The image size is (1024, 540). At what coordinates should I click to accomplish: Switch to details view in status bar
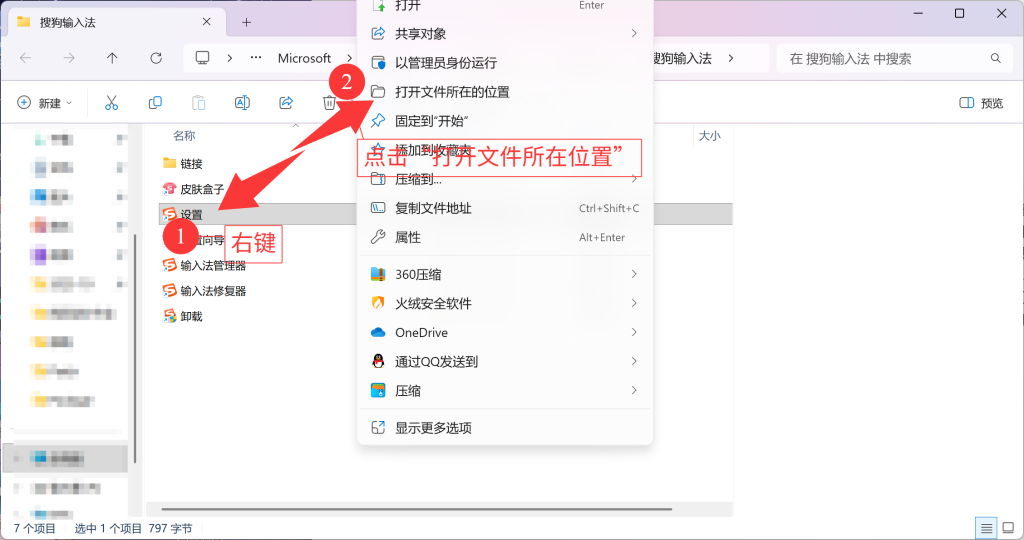tap(986, 528)
